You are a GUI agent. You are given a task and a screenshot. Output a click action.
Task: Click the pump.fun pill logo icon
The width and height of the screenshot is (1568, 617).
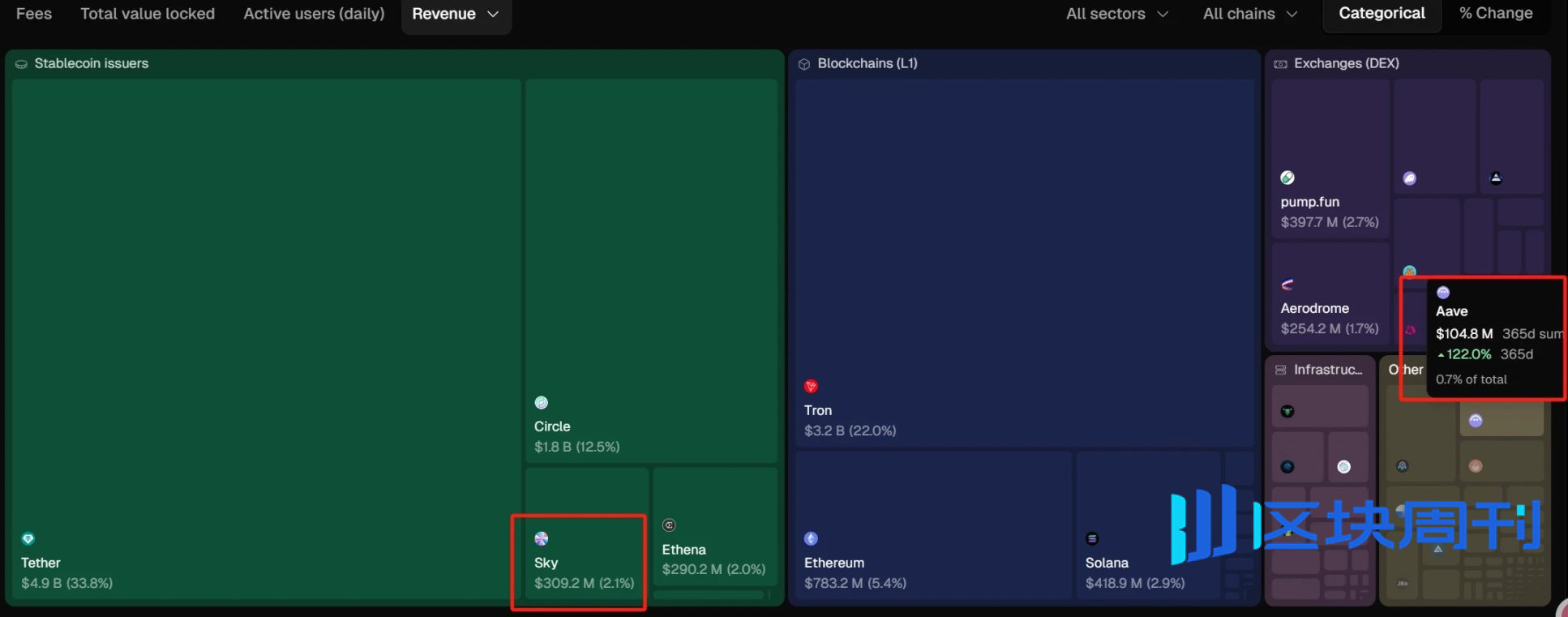point(1287,178)
